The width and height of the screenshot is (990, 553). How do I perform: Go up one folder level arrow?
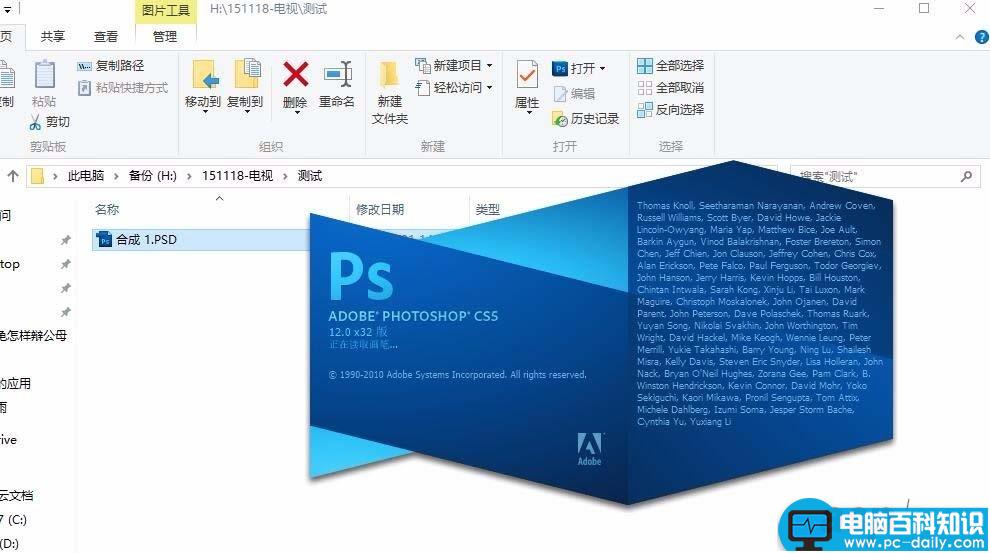(x=13, y=176)
